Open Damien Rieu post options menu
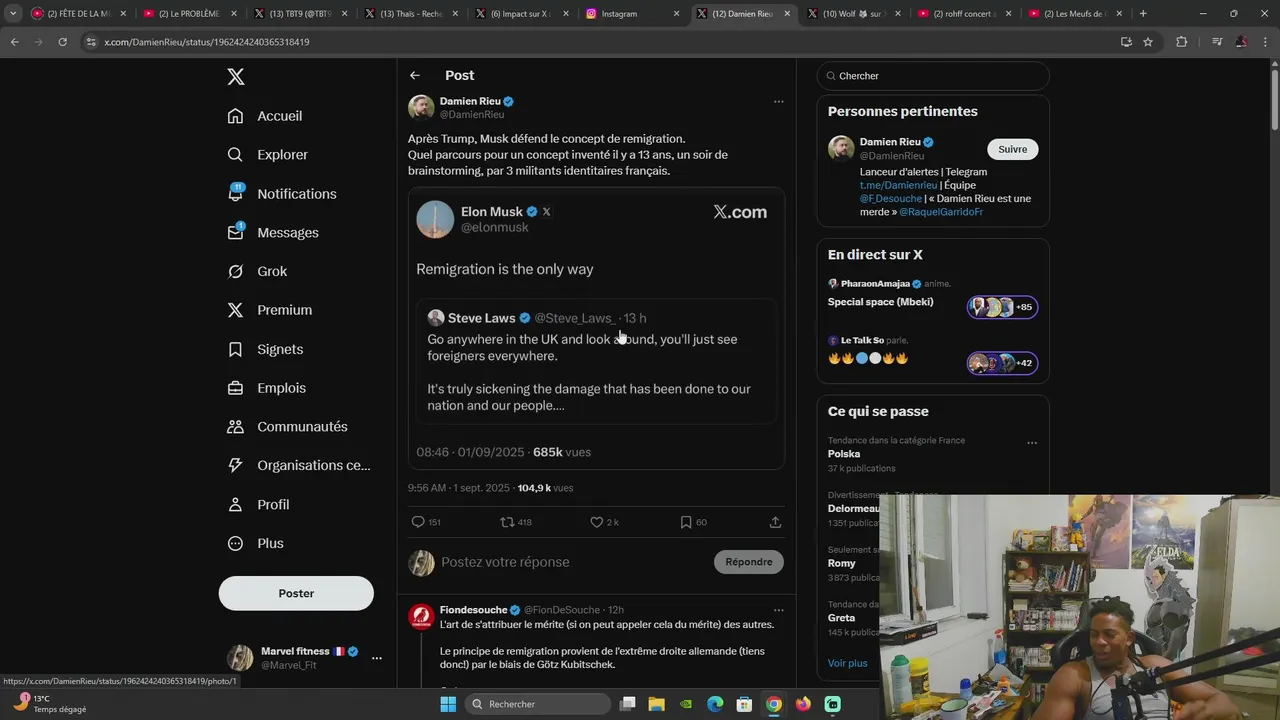 click(x=778, y=101)
